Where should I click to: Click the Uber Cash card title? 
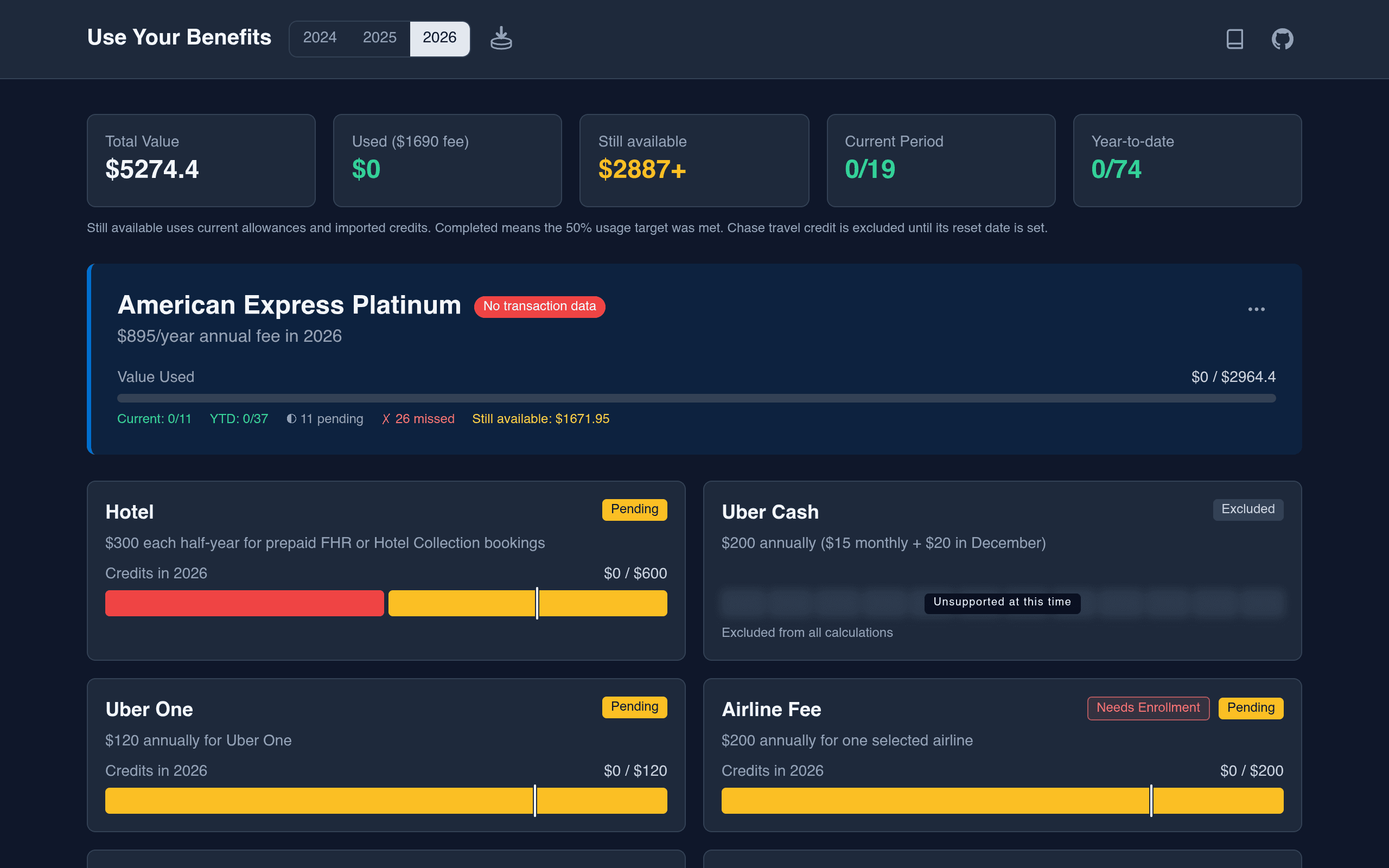[x=770, y=512]
